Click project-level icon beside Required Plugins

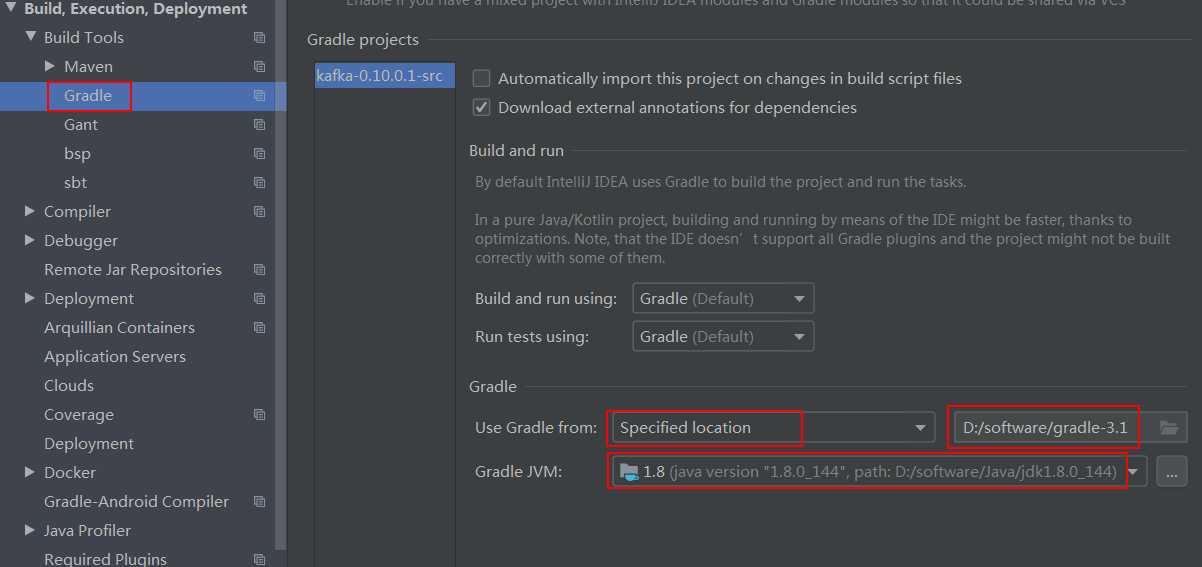coord(259,559)
